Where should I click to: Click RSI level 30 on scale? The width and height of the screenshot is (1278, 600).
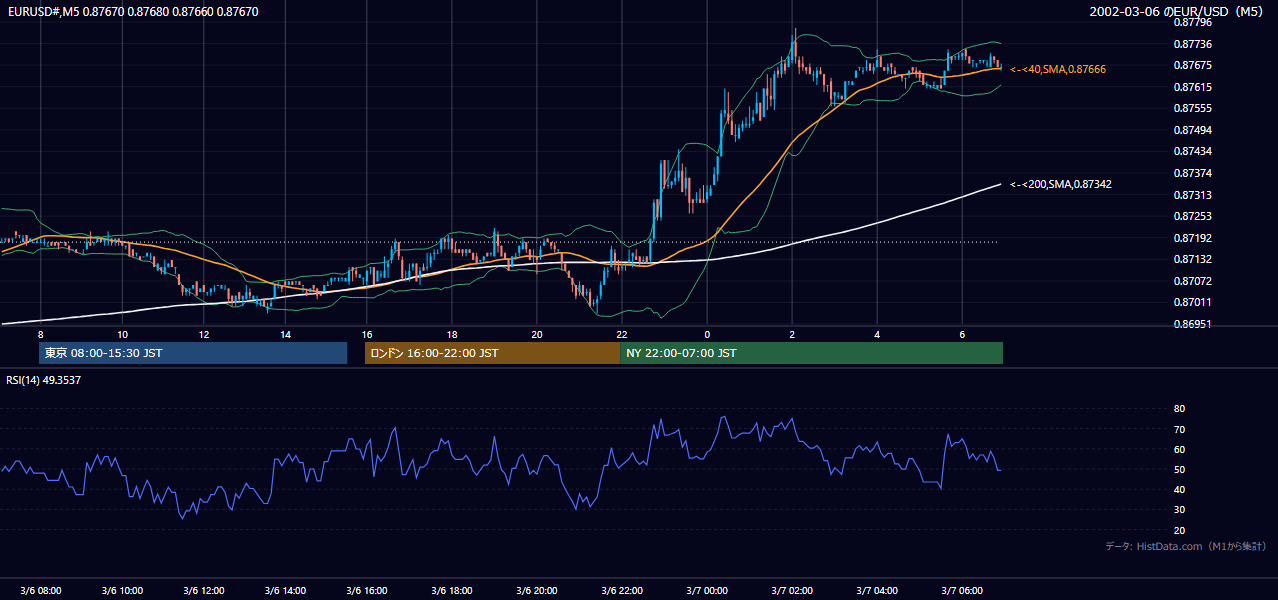1179,510
